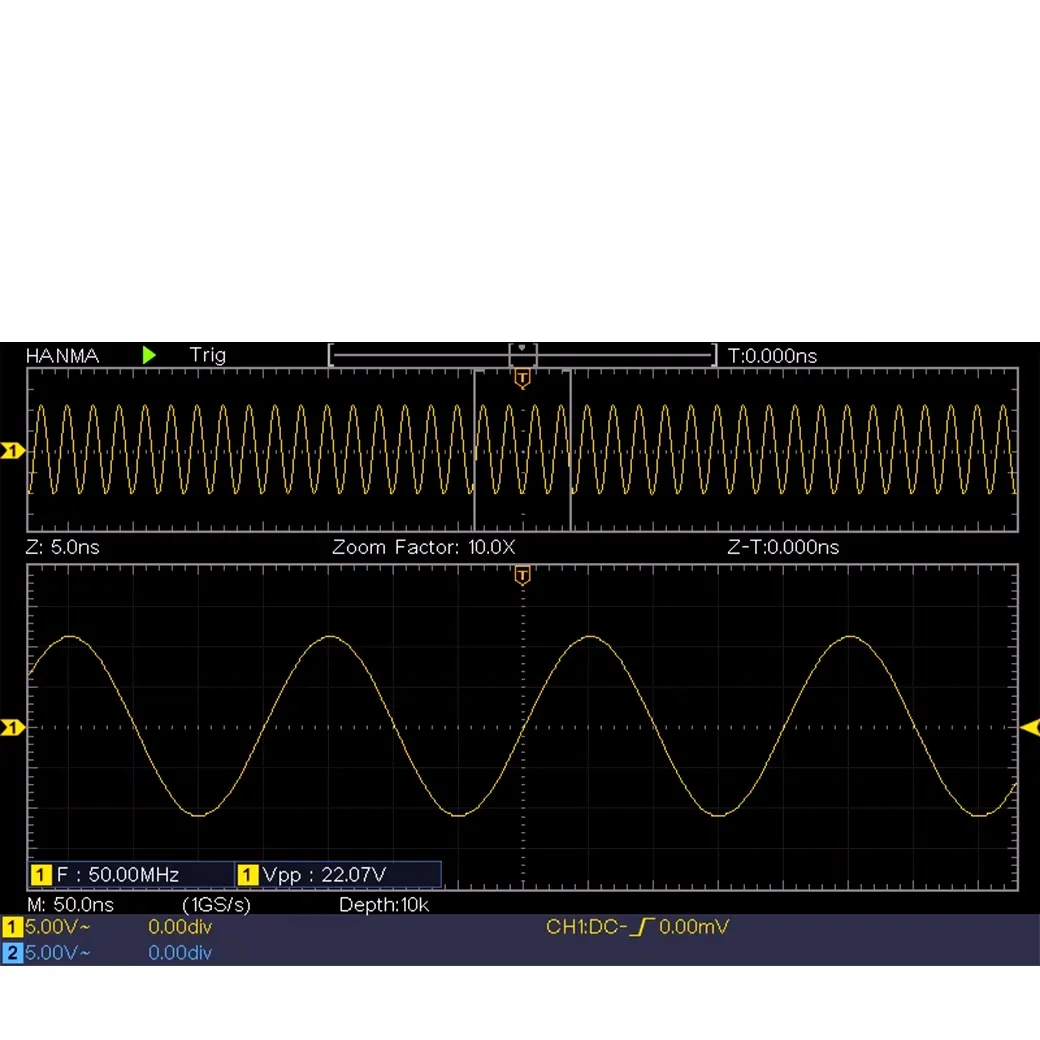Screen dimensions: 1040x1040
Task: Click the Z: 5.0ns zoom timebase readout
Action: point(62,547)
